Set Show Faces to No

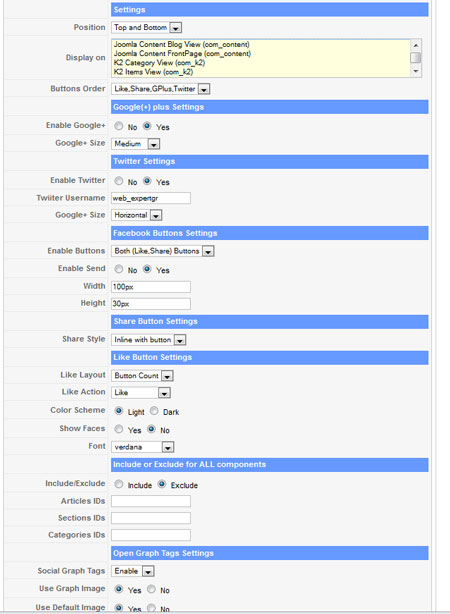[151, 429]
